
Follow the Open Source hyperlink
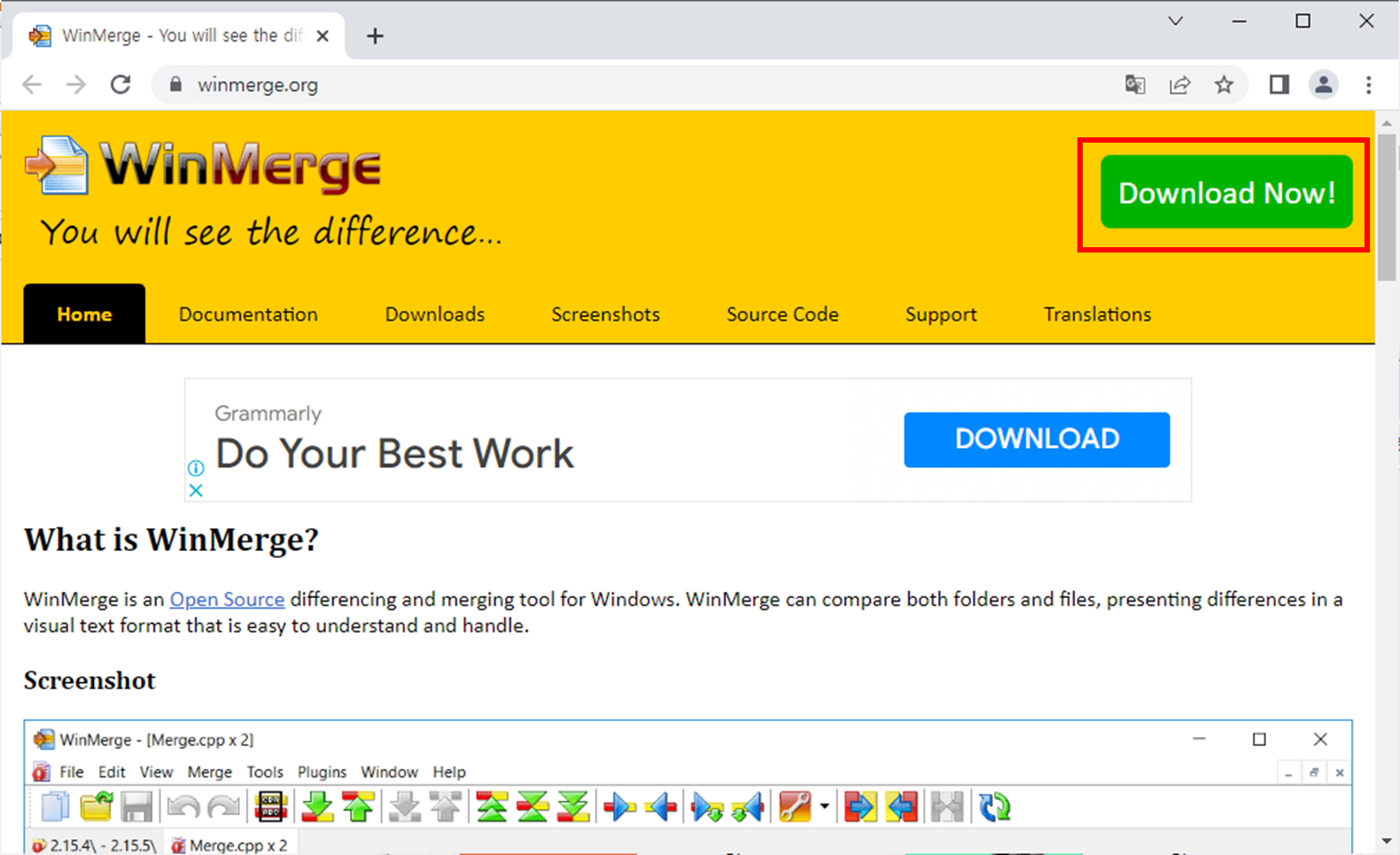[227, 599]
